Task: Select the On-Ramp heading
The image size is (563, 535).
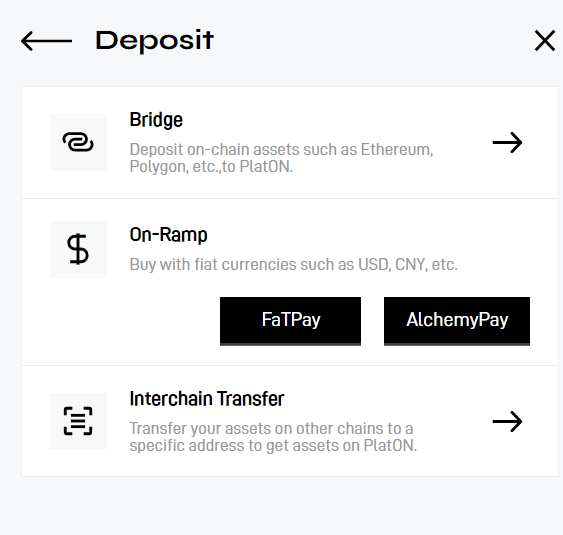Action: click(x=168, y=235)
